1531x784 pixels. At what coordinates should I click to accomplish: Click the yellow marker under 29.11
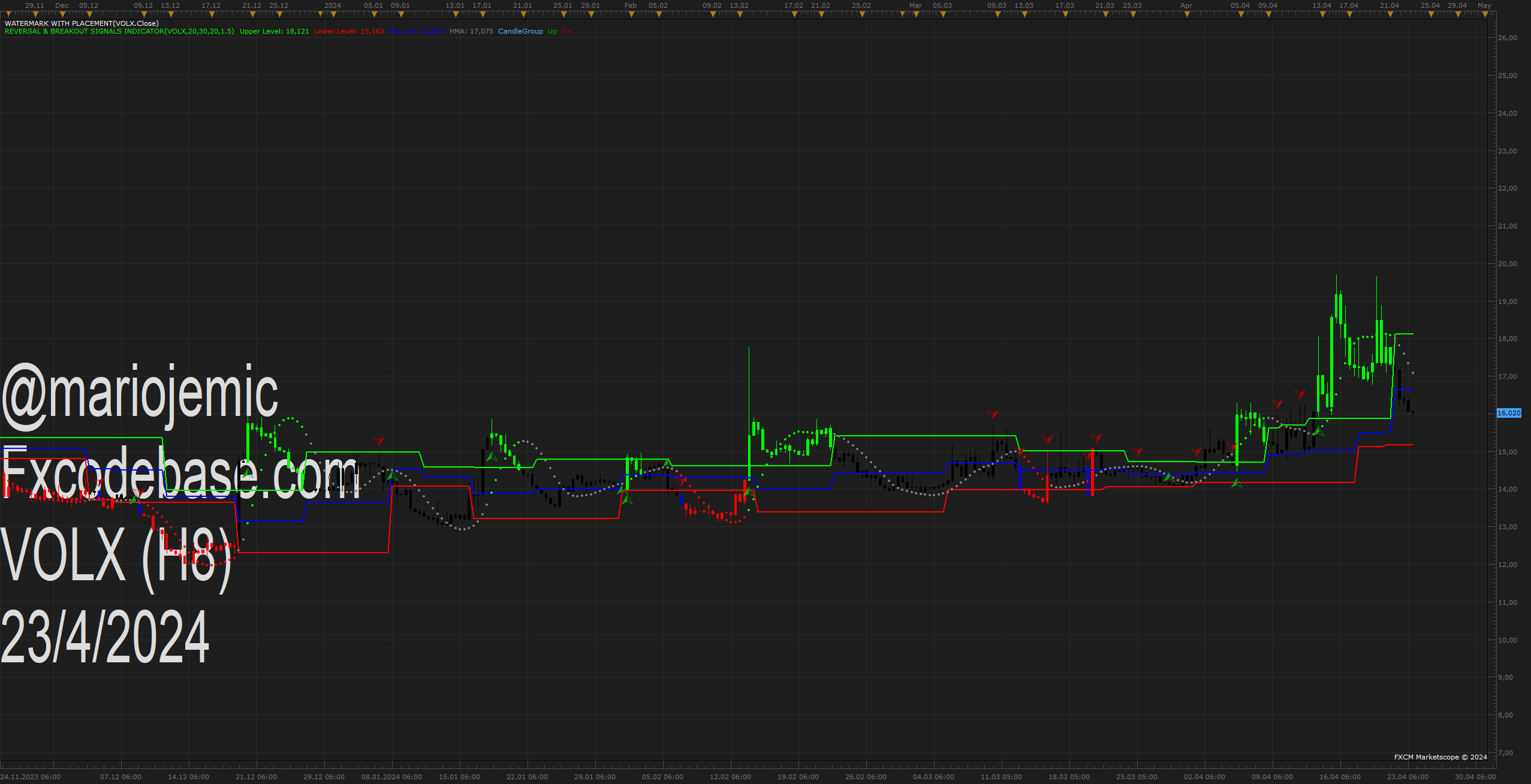35,14
